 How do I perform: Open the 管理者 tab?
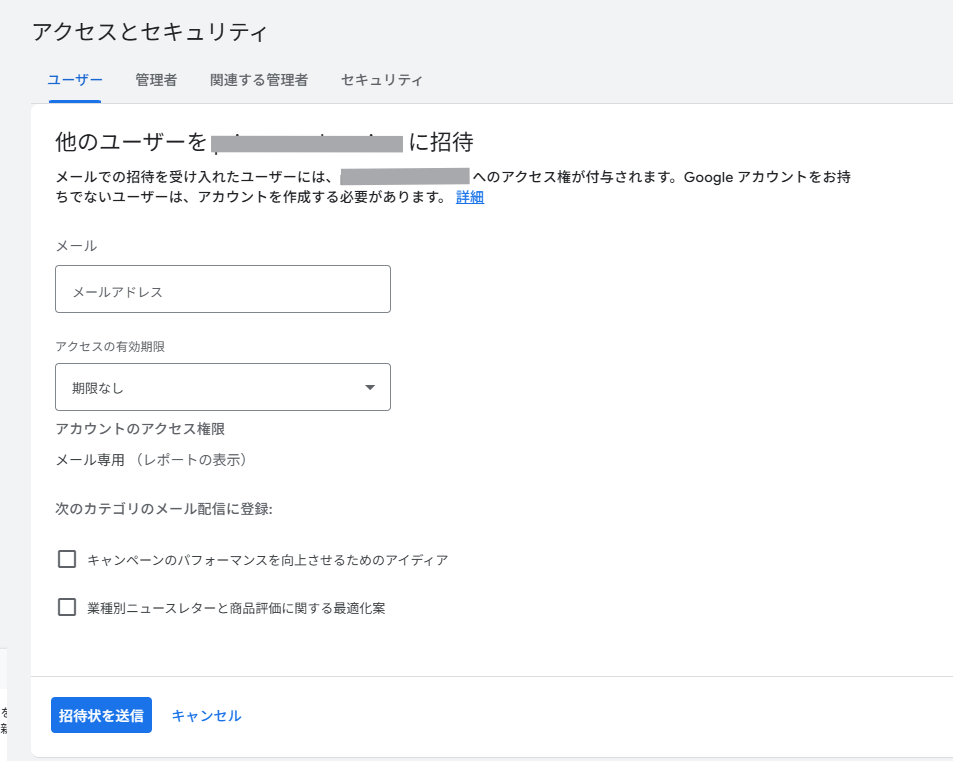tap(156, 80)
